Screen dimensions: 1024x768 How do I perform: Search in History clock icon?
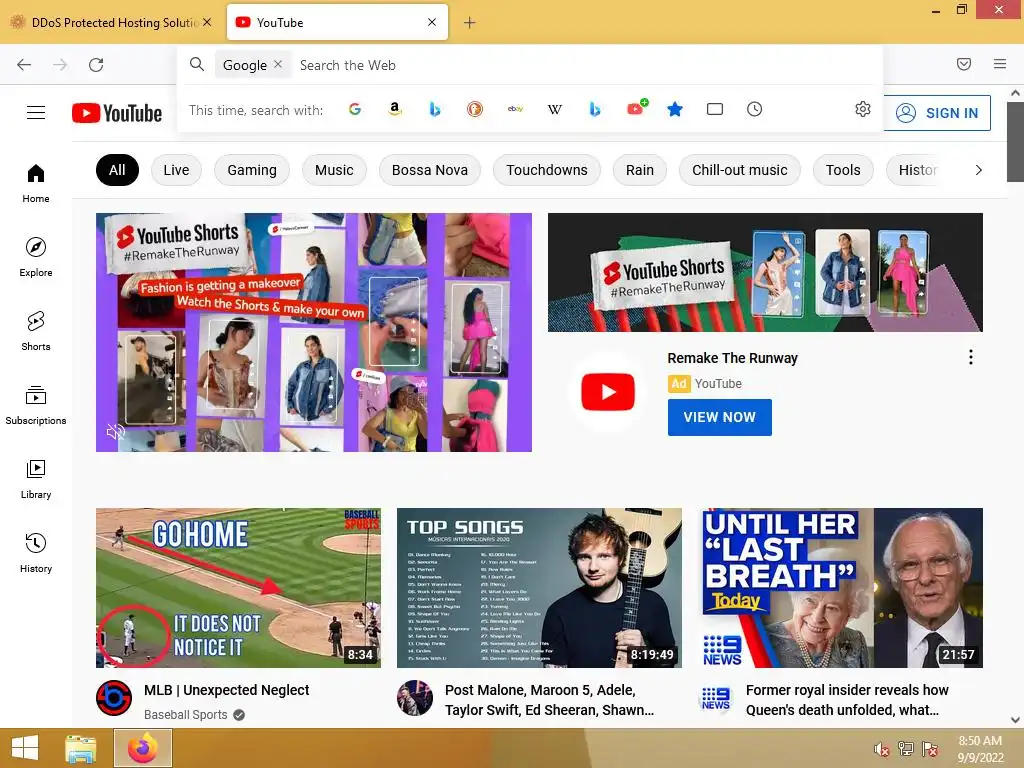(x=754, y=109)
